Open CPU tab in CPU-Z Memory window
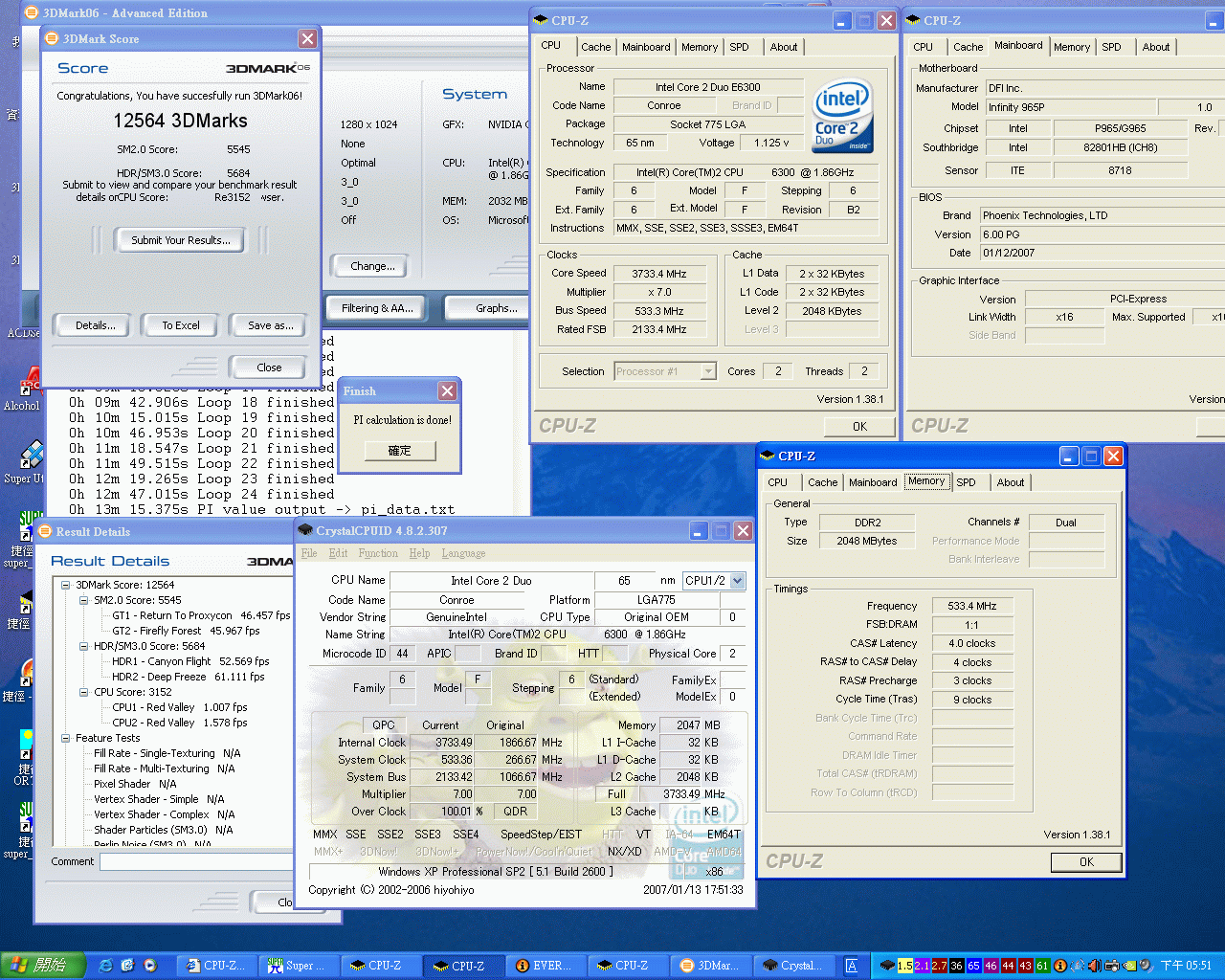1225x980 pixels. 778,482
